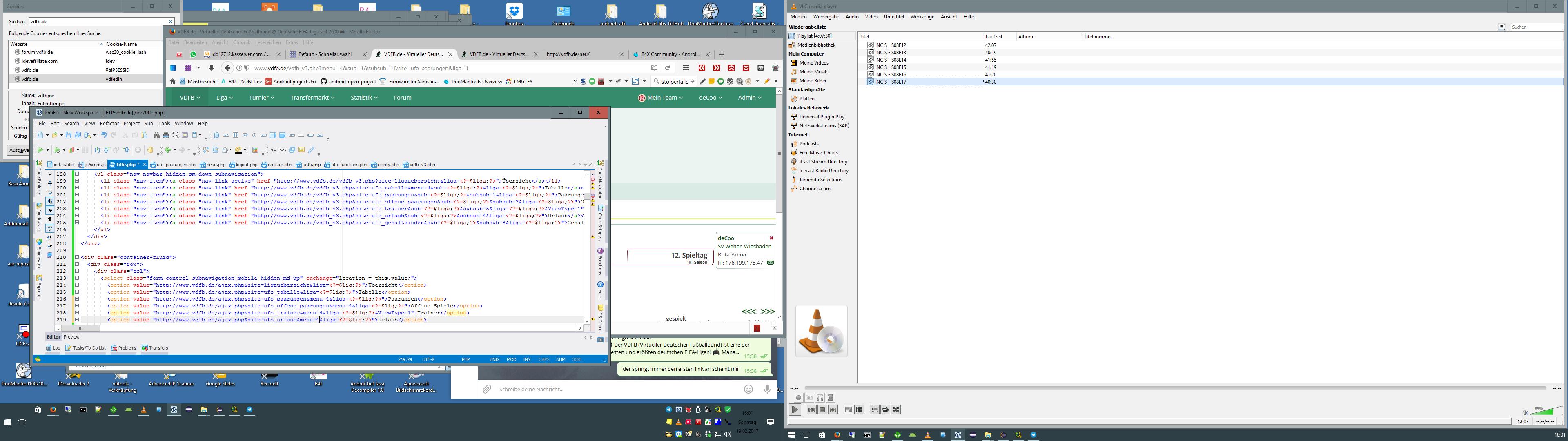
Task: Click the Undo arrow in PhpED toolbar
Action: [104, 135]
